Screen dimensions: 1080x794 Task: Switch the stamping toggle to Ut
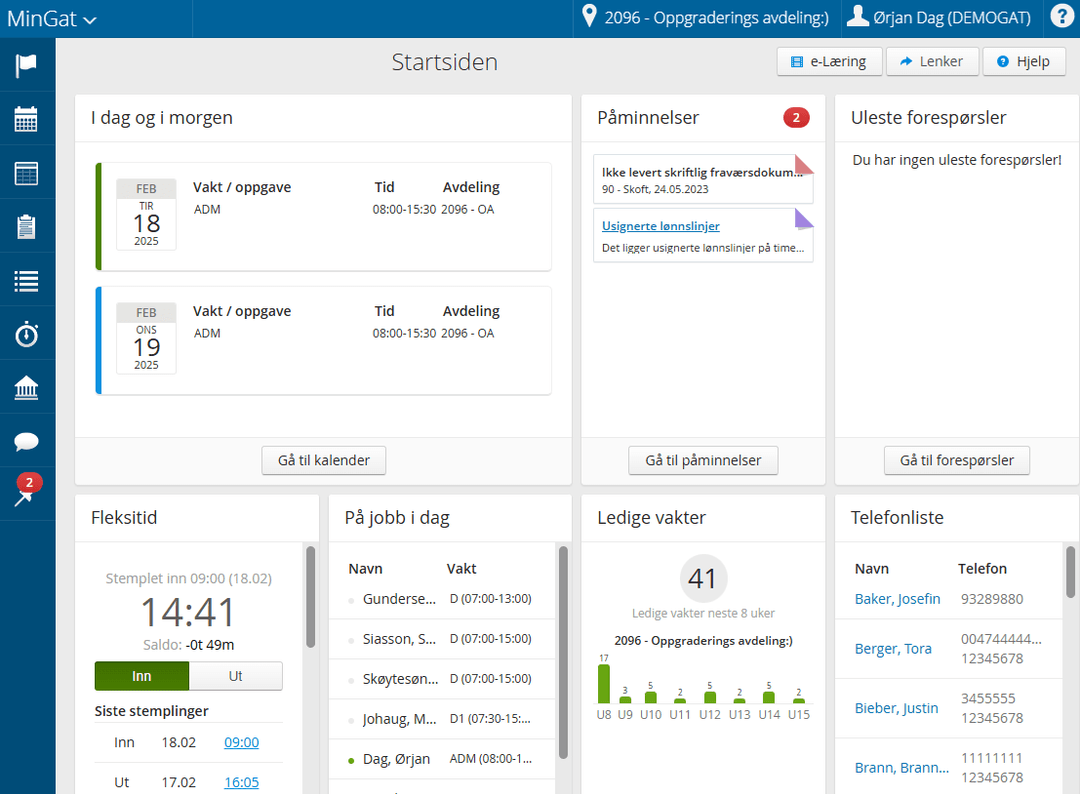click(235, 676)
